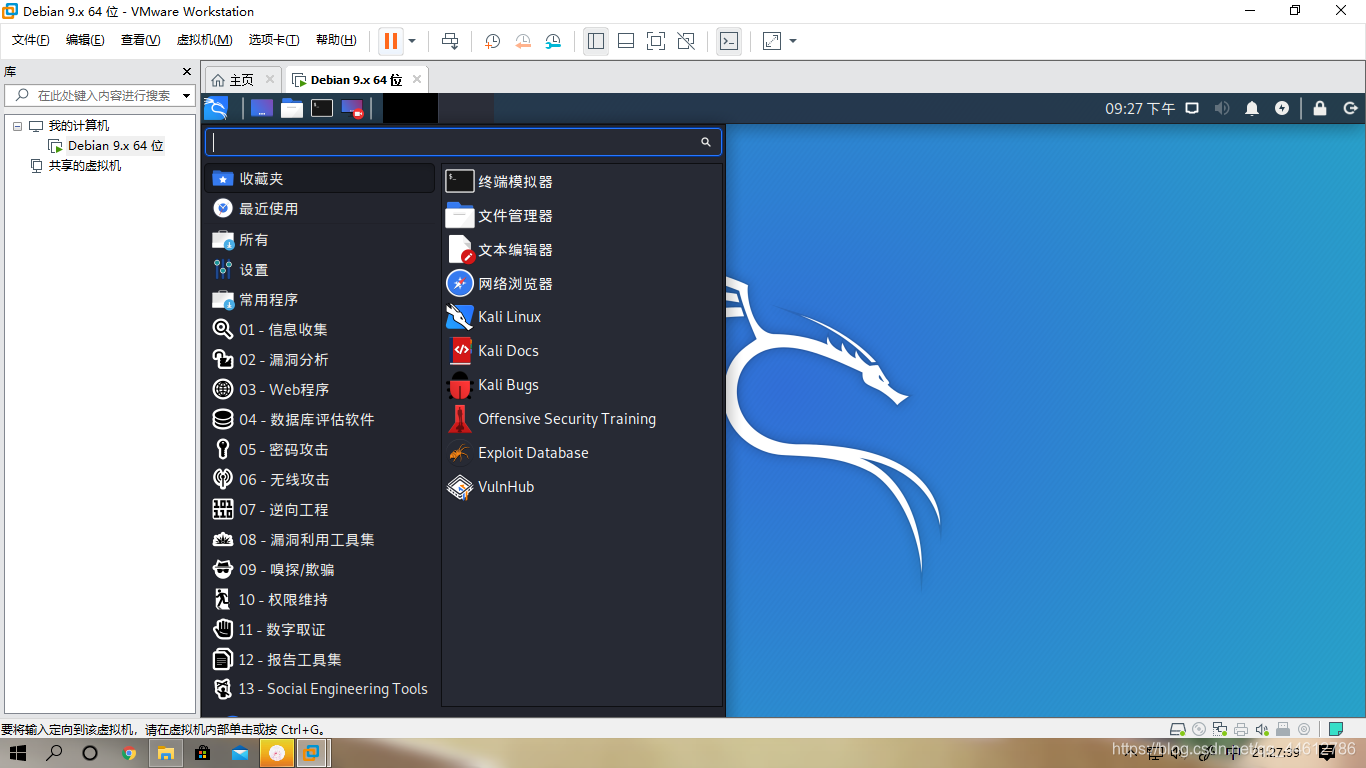Open the snapshot manager with wrench icon

(554, 41)
